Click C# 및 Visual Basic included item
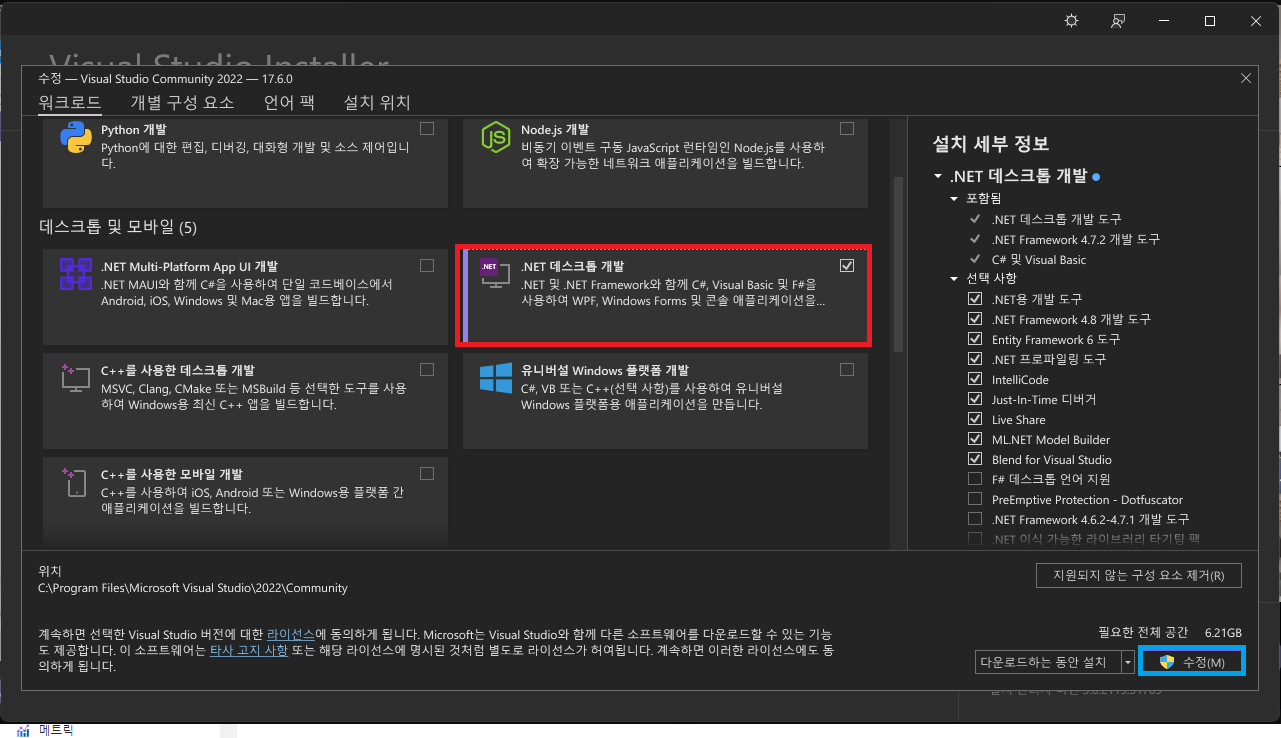The width and height of the screenshot is (1281, 738). pos(1039,259)
